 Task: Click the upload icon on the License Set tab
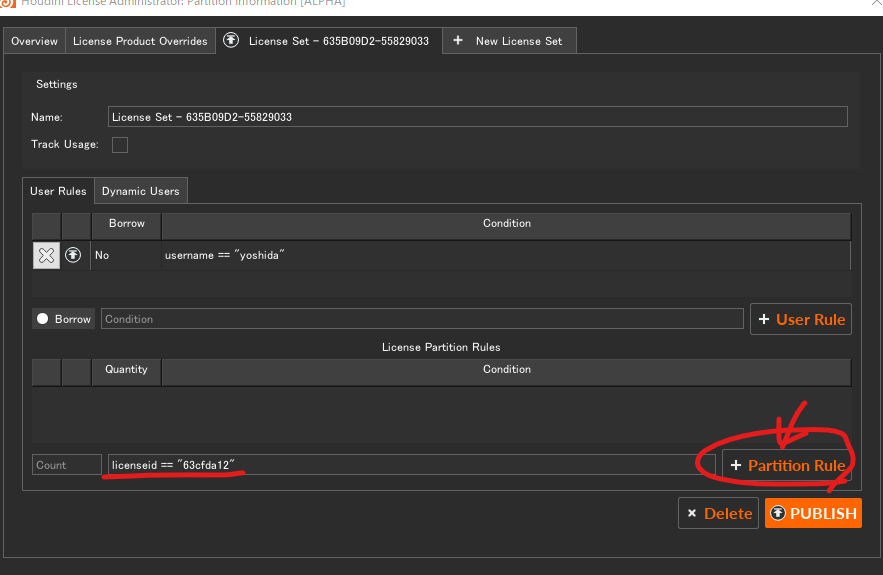(x=231, y=41)
